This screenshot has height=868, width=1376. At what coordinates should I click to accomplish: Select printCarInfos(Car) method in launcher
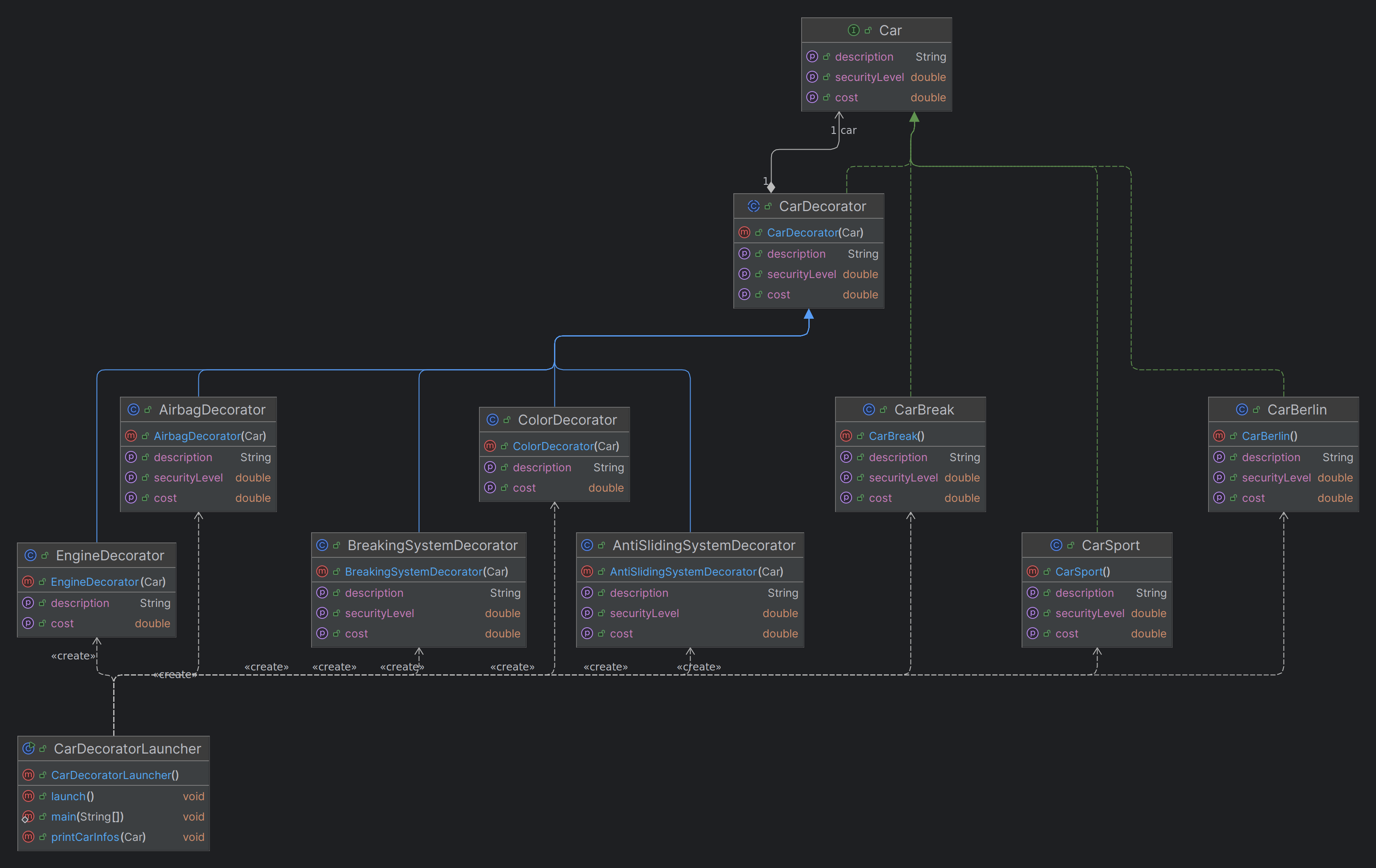coord(98,837)
